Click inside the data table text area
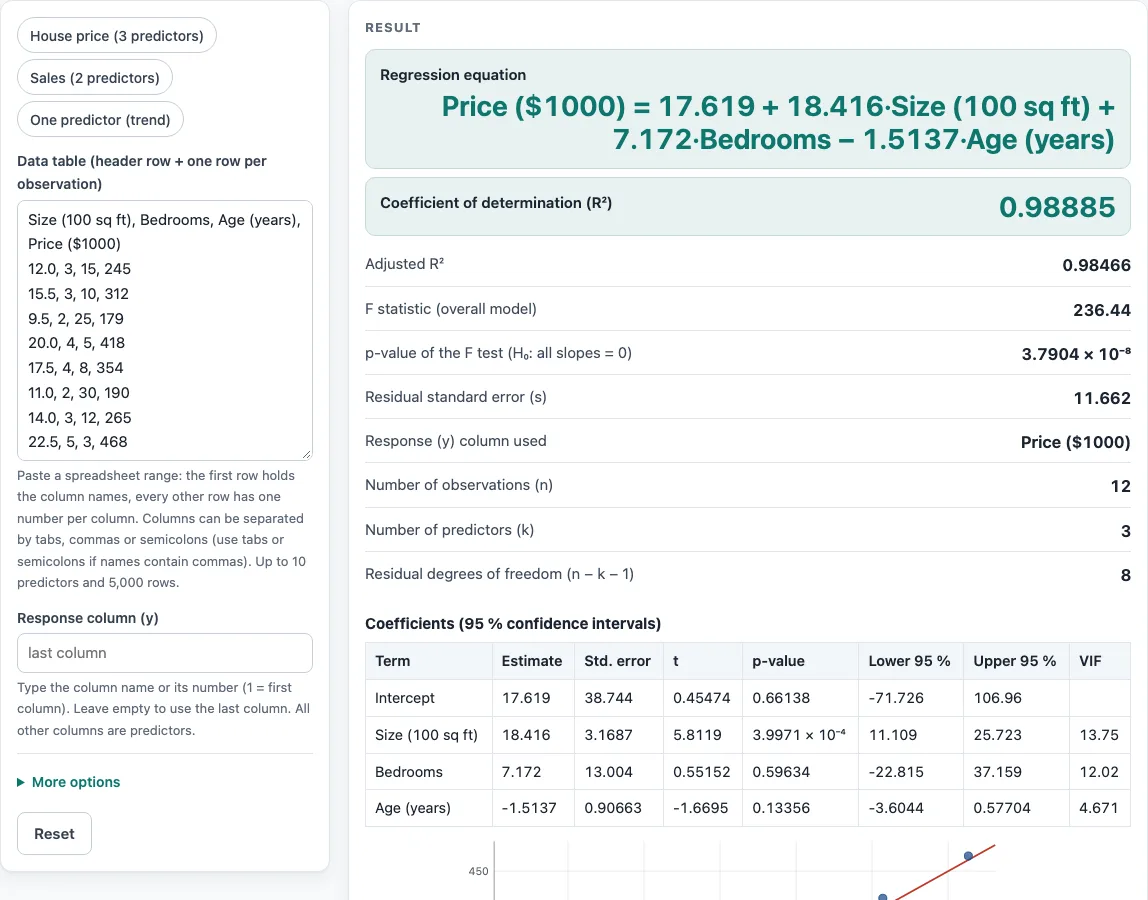1148x900 pixels. [165, 330]
